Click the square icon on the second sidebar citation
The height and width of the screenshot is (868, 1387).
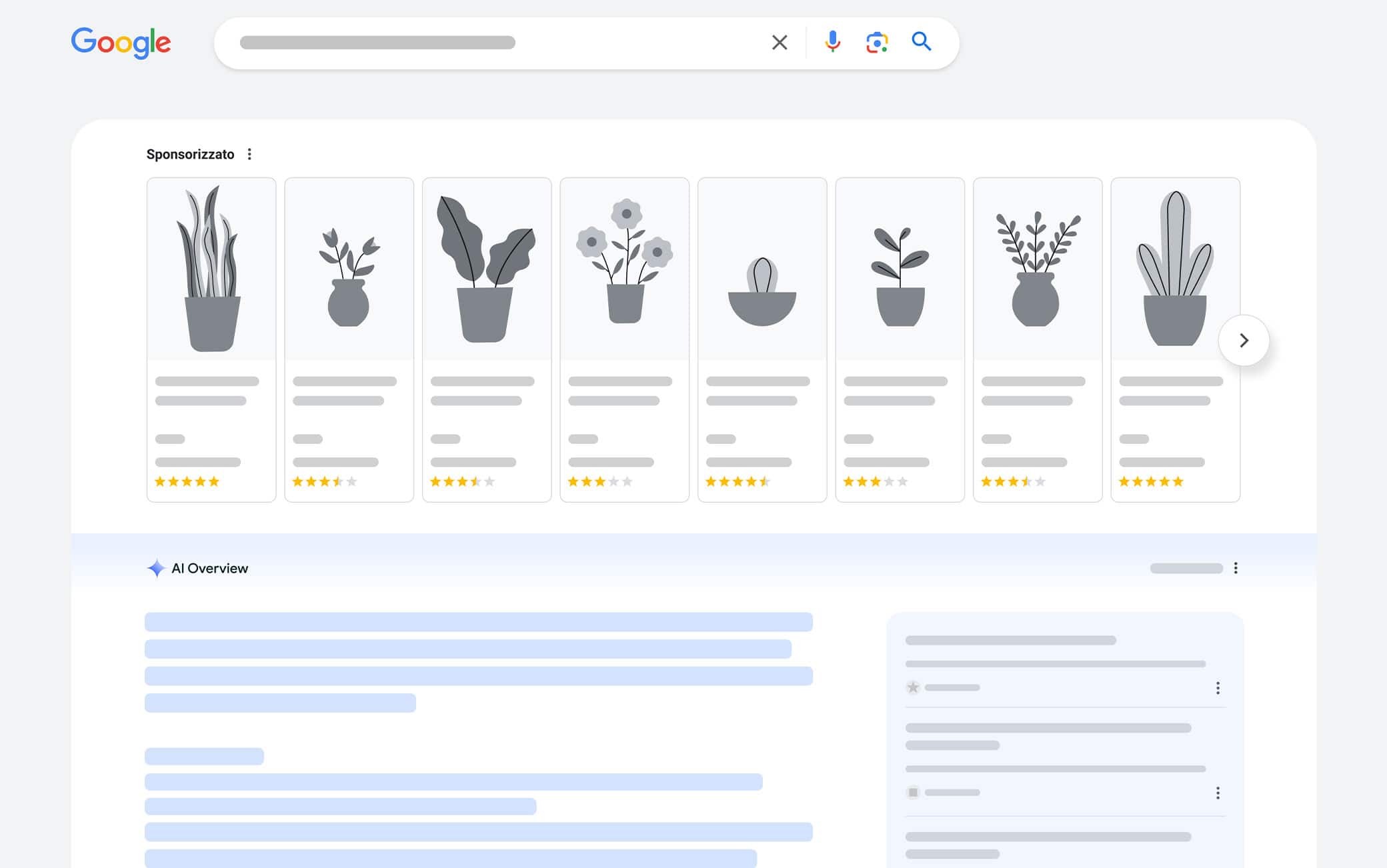click(x=912, y=793)
